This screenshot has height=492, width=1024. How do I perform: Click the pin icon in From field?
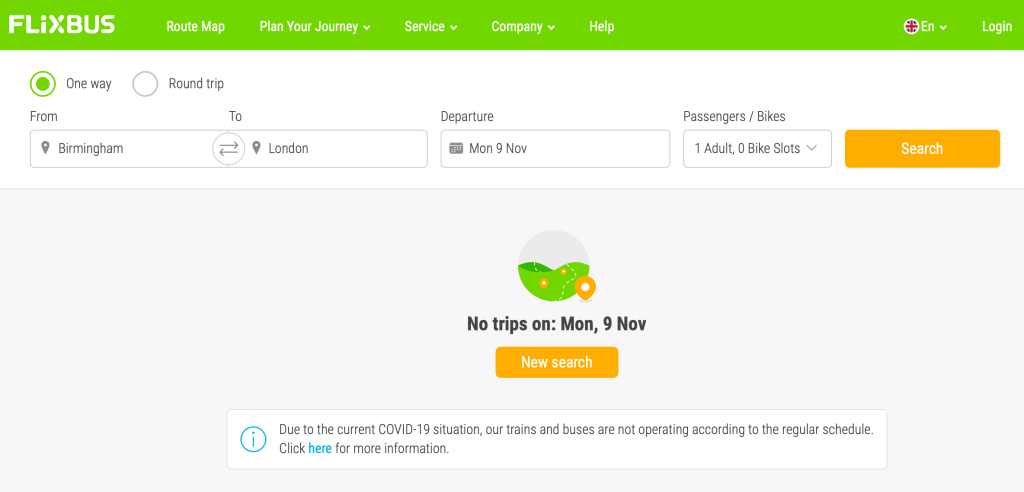45,148
